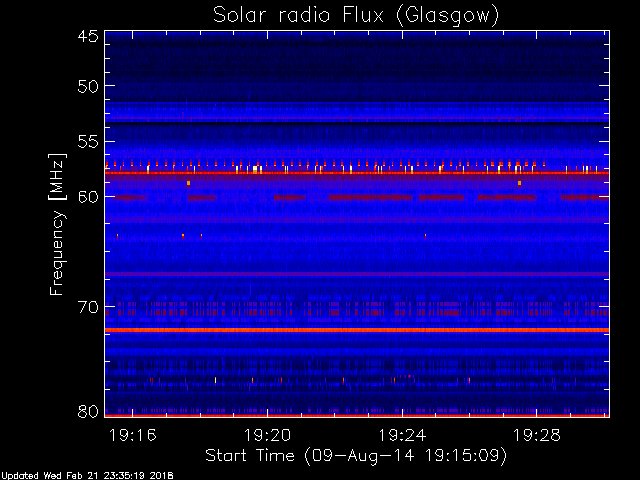Click the red emission band just above 60 MHz
Viewport: 640px width, 480px height.
click(x=357, y=173)
